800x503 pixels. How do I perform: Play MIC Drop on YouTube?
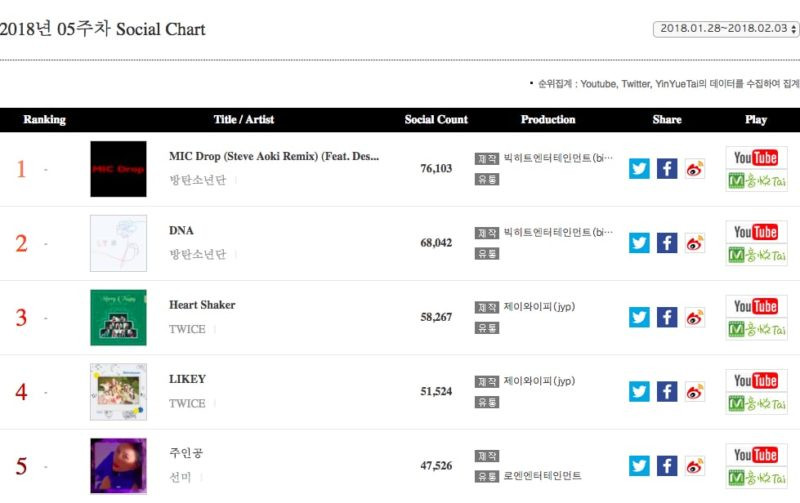(x=756, y=158)
